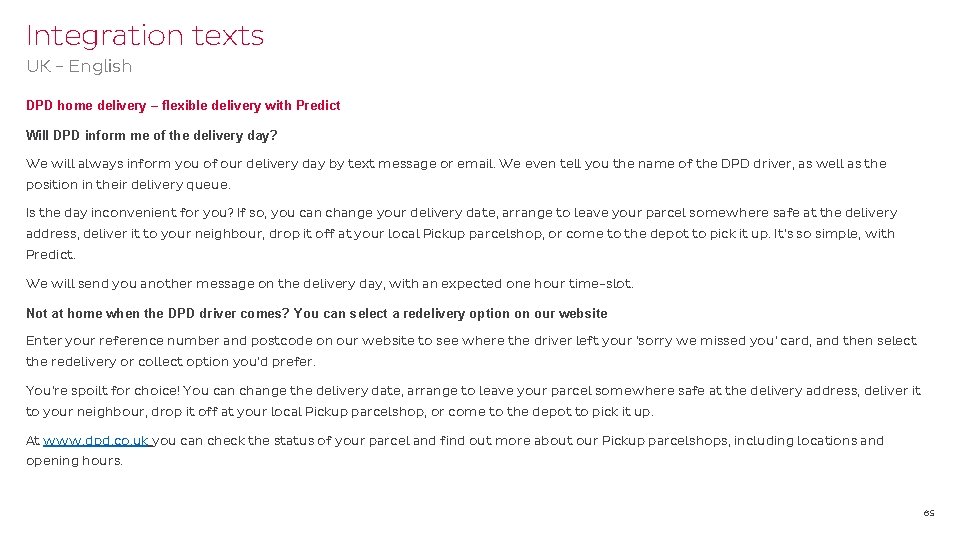Click the 'Will DPD inform me' question heading
Viewport: 960px width, 540px height.
(x=151, y=135)
